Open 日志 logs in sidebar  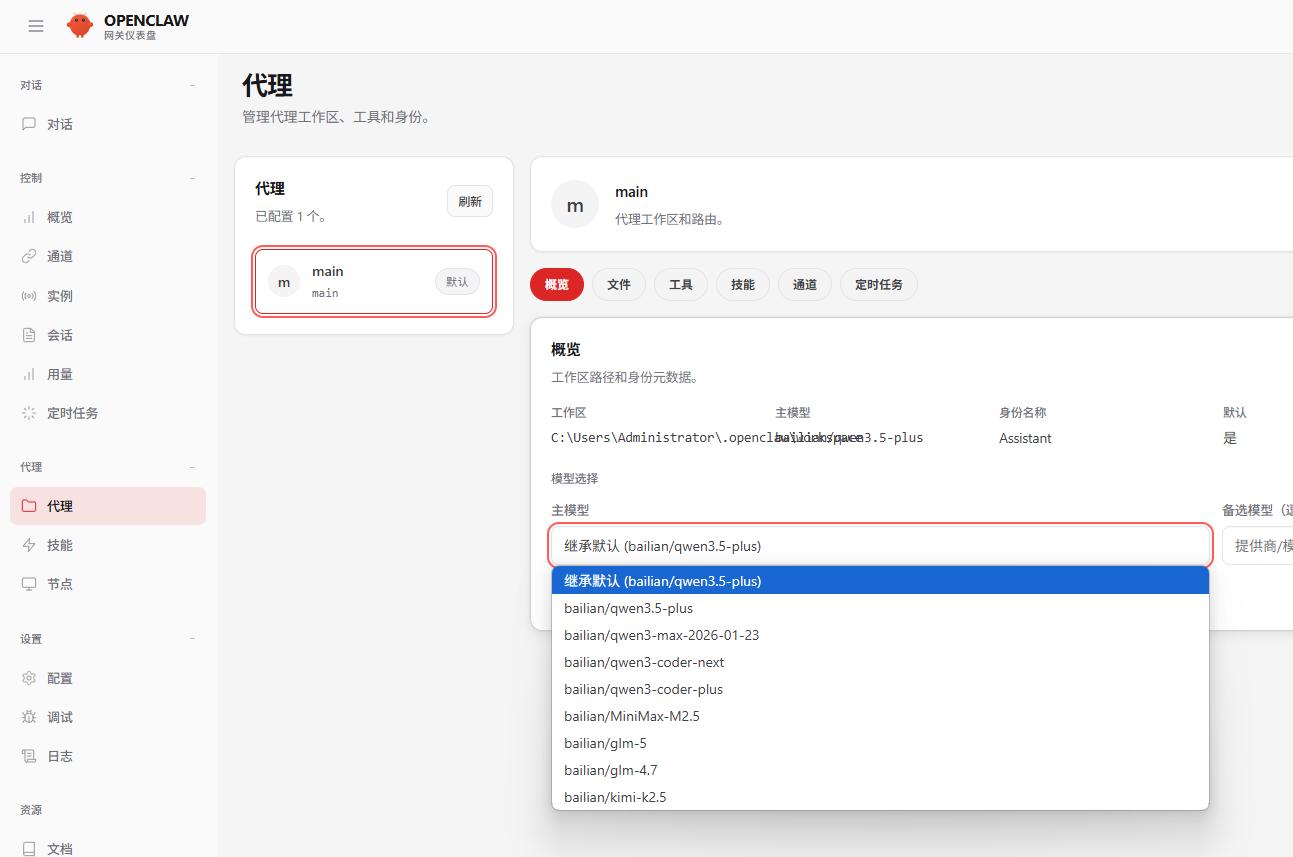tap(60, 756)
